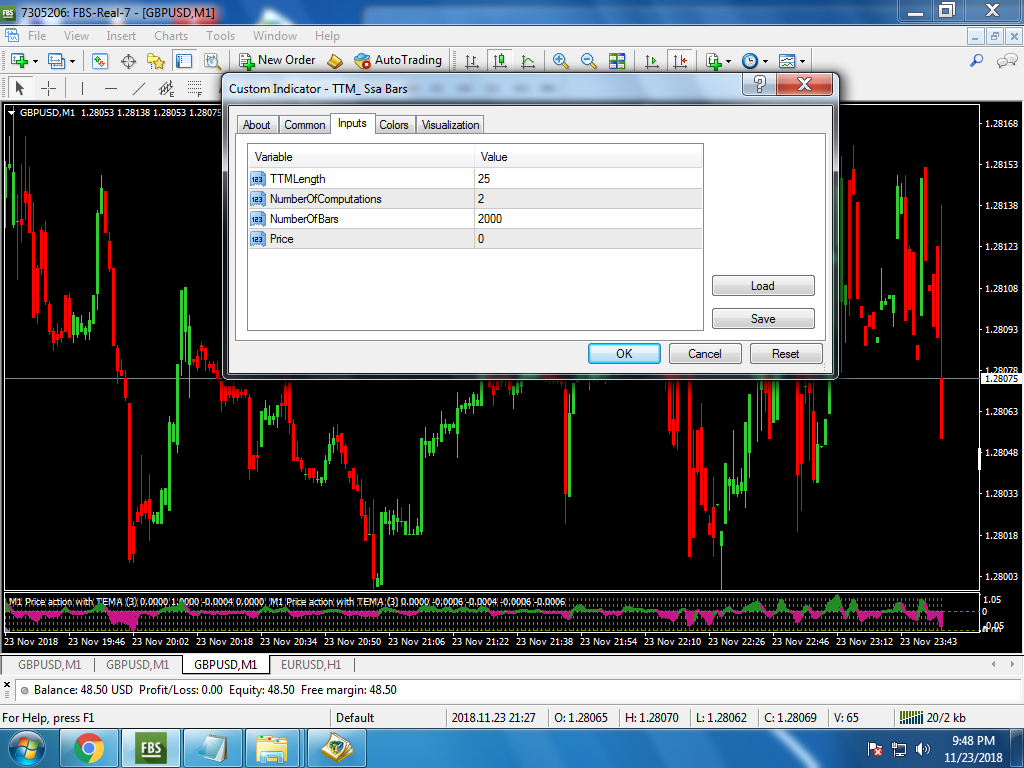Open the Windows Start button
1024x768 pixels.
(27, 748)
